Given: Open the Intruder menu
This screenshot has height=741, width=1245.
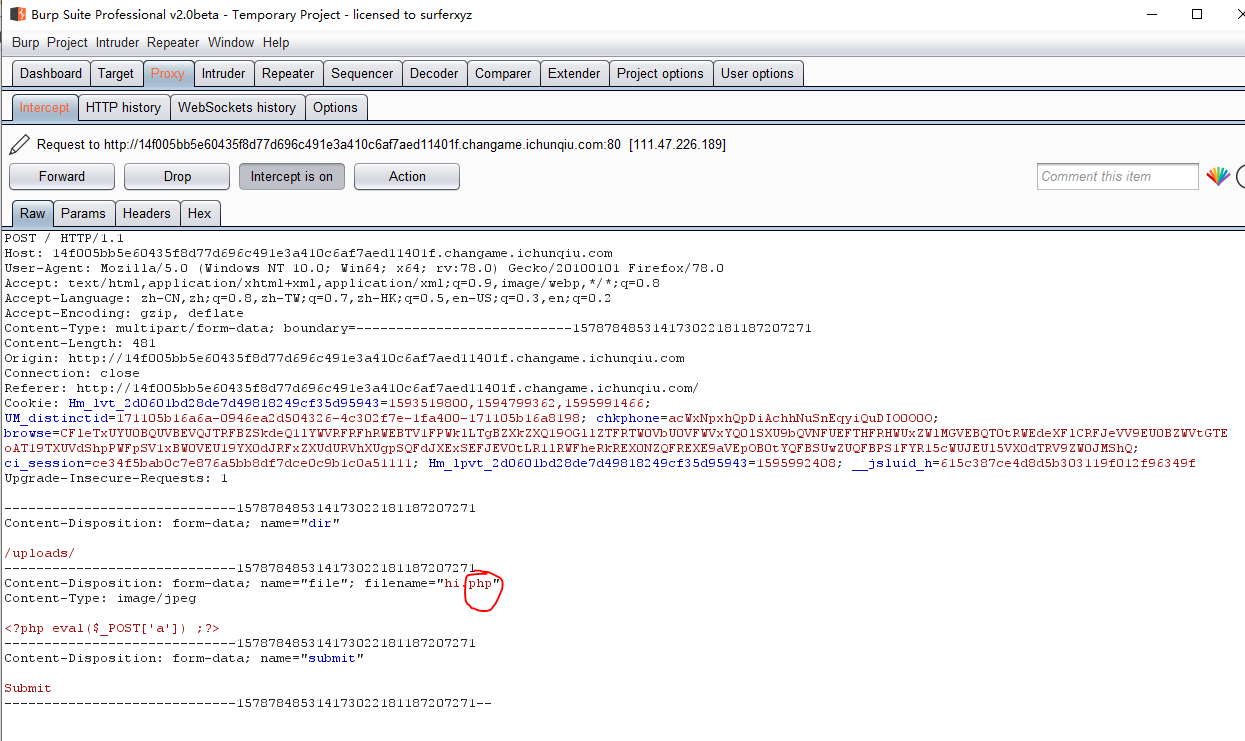Looking at the screenshot, I should pos(118,43).
